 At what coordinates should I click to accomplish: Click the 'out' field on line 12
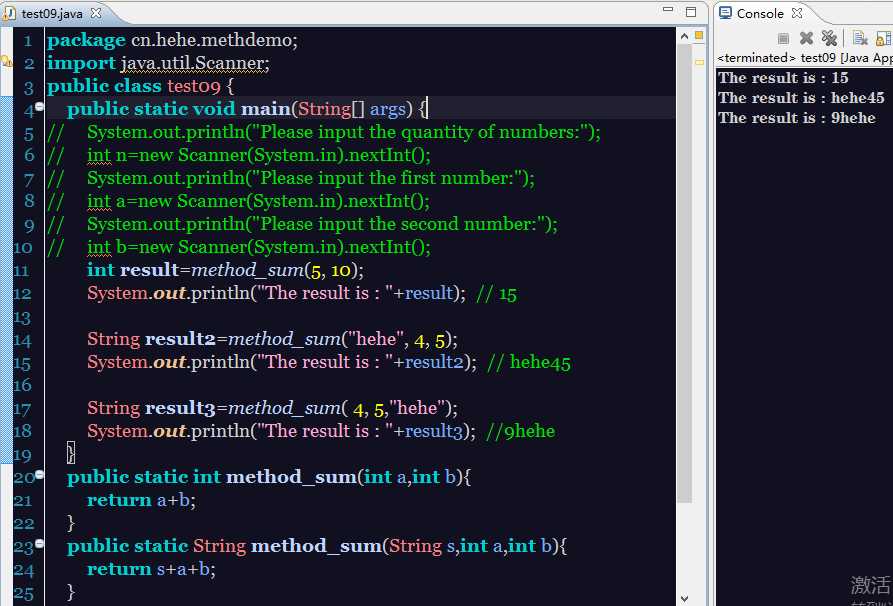tap(170, 293)
